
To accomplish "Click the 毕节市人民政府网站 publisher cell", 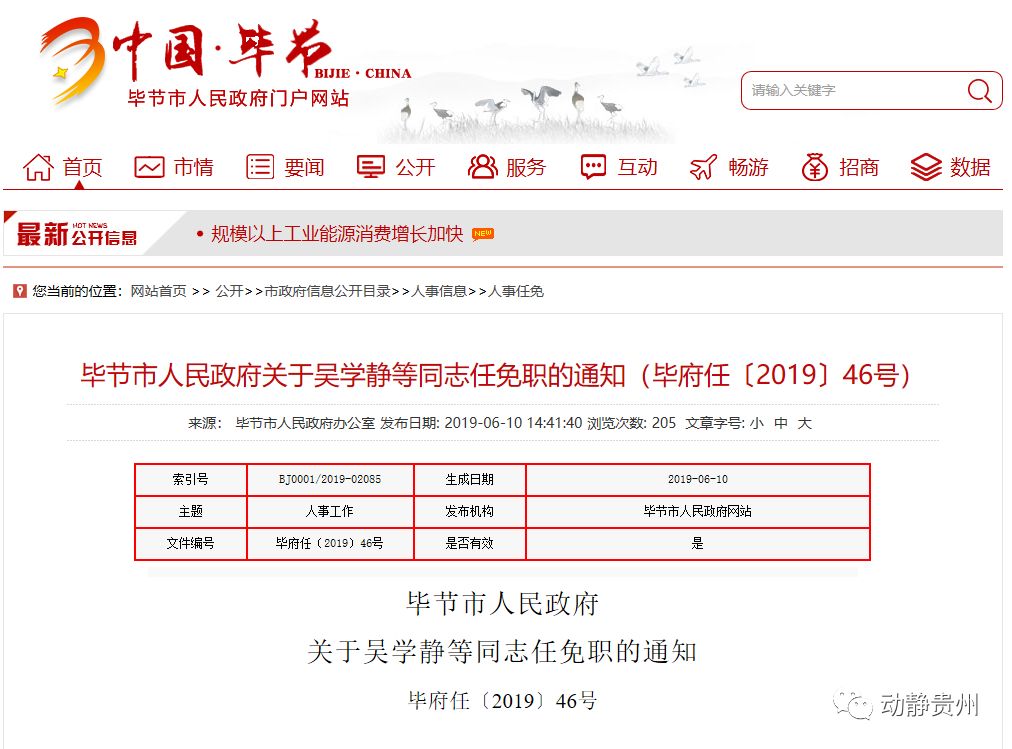I will (698, 511).
